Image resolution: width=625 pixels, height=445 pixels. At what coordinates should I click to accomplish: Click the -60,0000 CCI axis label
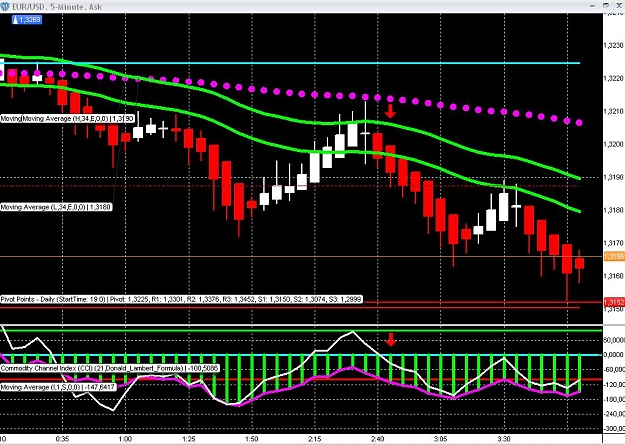(x=614, y=370)
